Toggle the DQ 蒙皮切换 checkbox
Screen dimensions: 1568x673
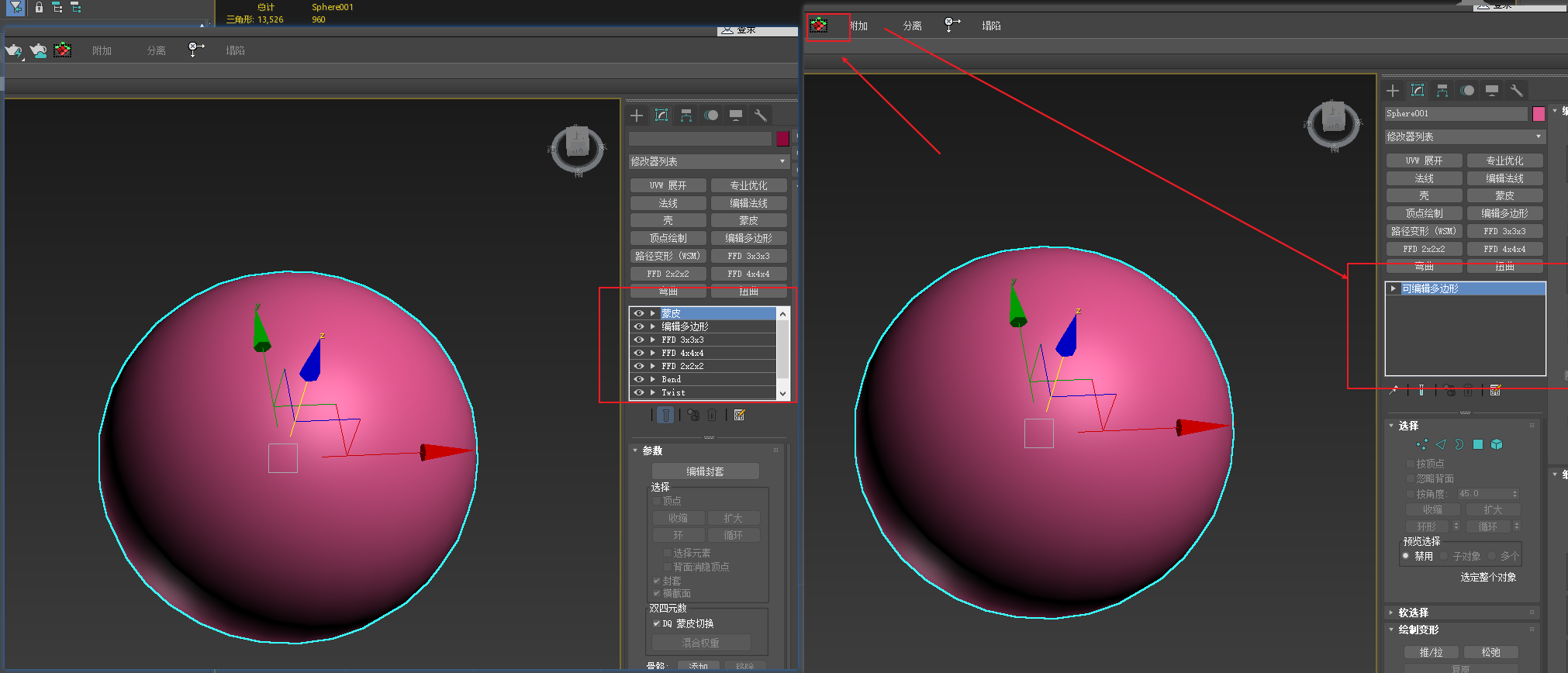click(656, 623)
